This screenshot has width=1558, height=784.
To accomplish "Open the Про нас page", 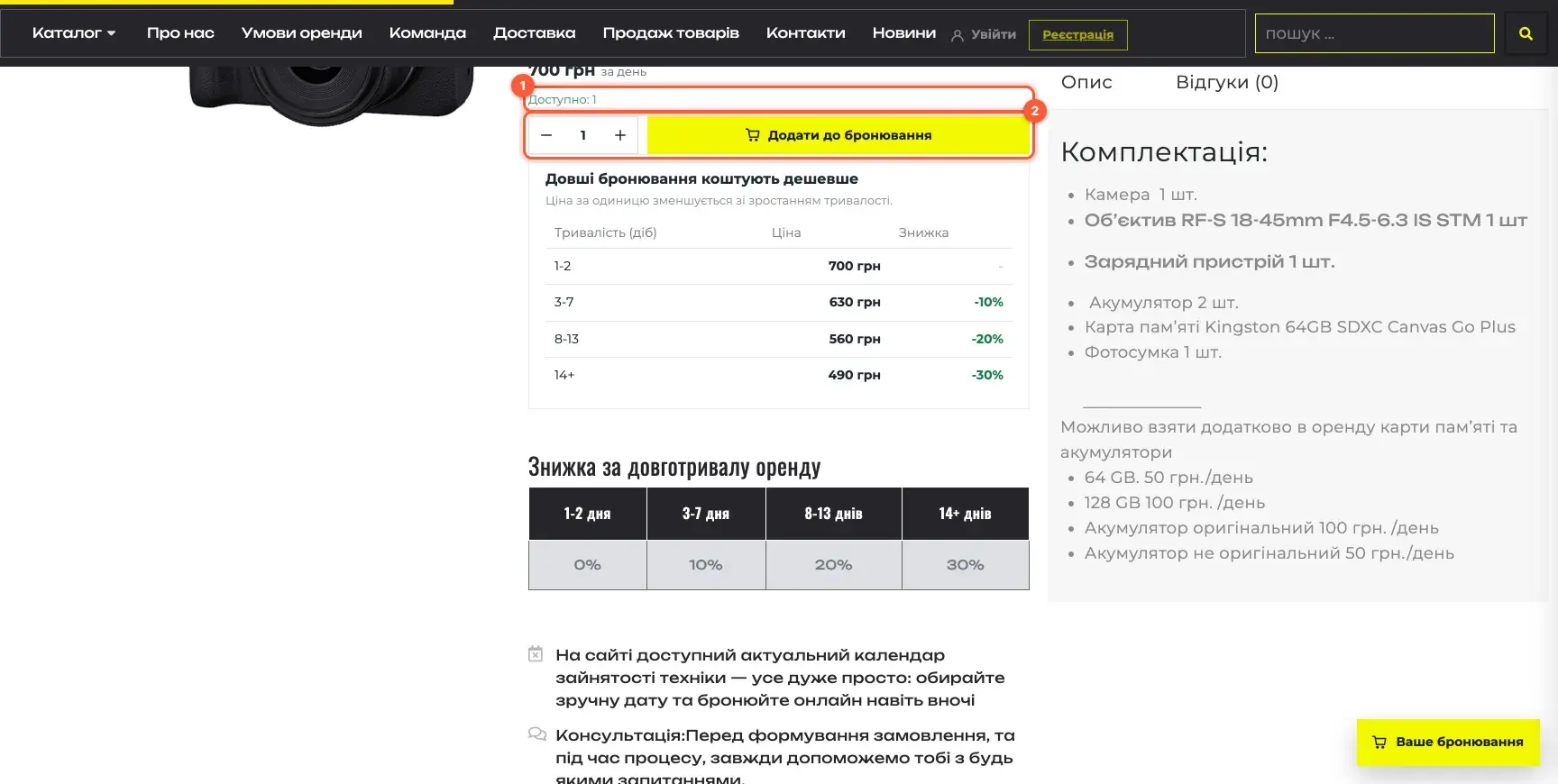I will tap(180, 33).
